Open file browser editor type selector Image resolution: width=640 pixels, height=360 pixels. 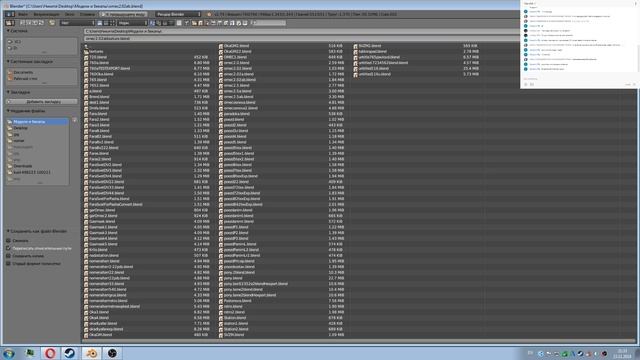(x=10, y=23)
